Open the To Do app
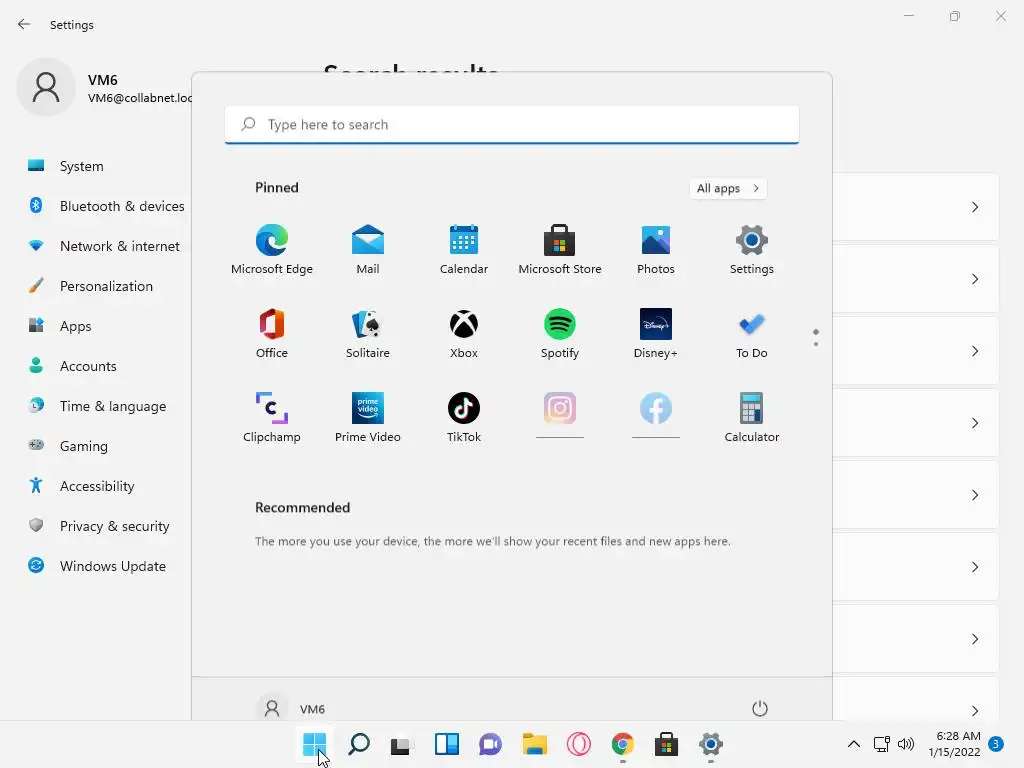 752,334
